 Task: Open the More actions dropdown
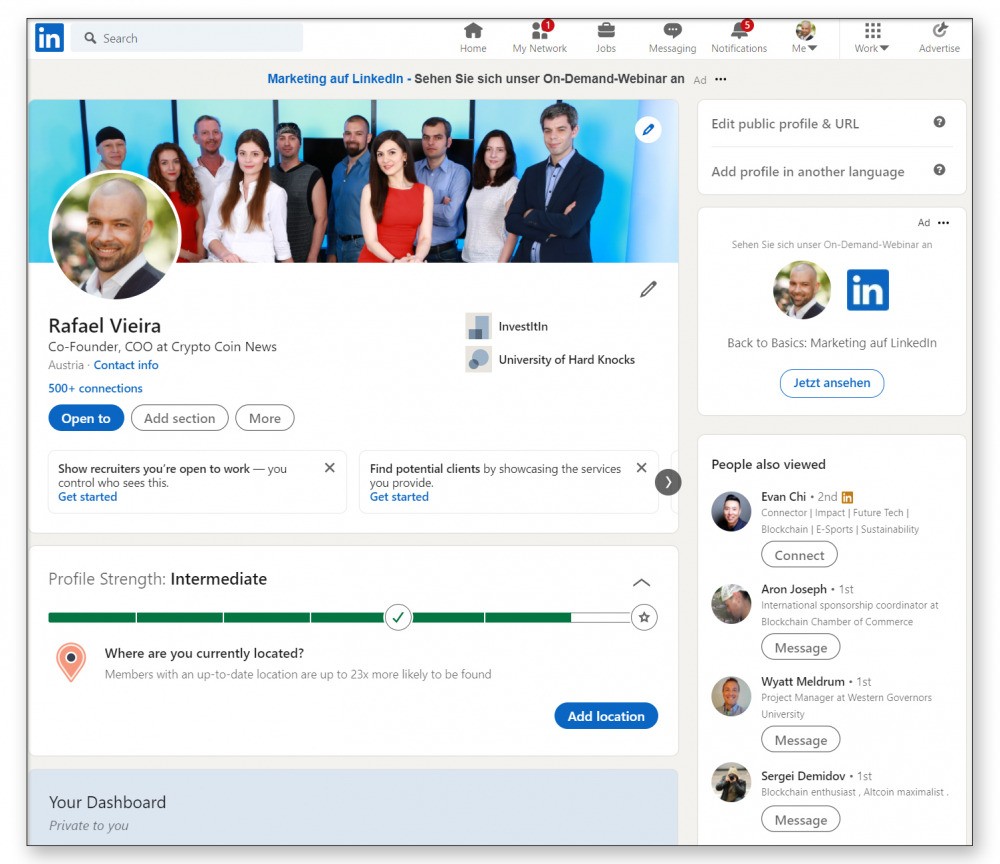pos(265,418)
